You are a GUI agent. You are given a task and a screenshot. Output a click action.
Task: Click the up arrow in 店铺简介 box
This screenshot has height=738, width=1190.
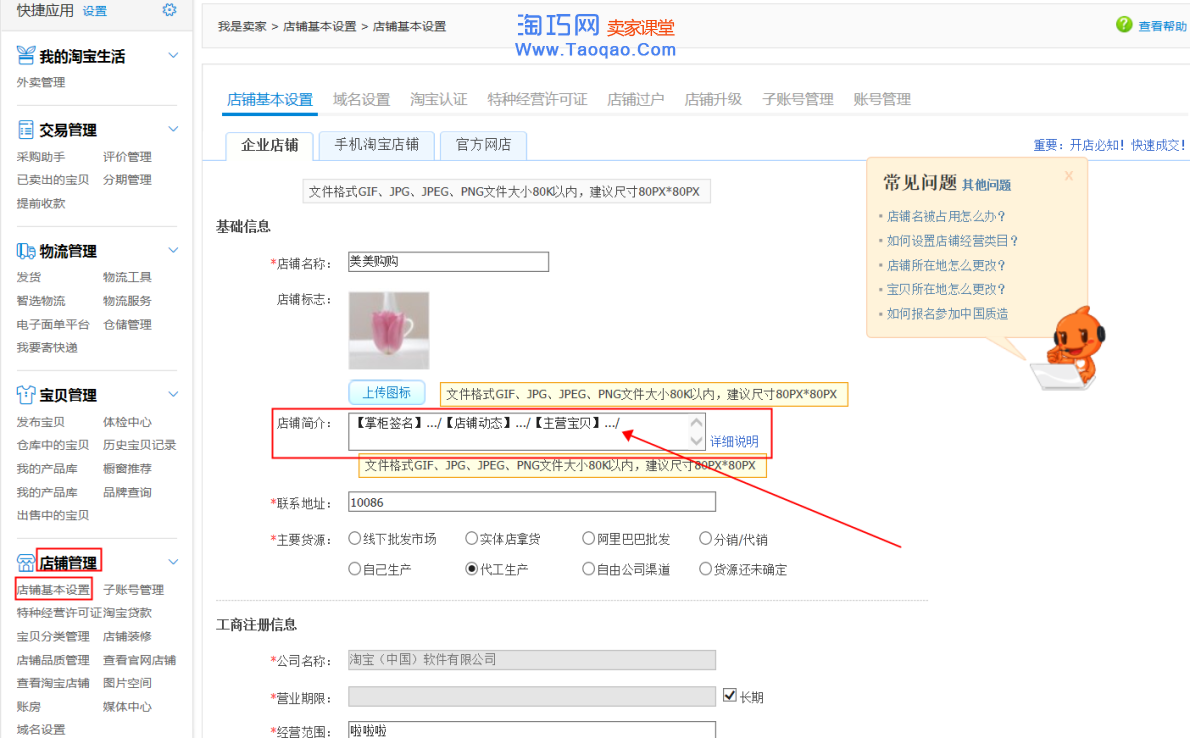pyautogui.click(x=696, y=422)
